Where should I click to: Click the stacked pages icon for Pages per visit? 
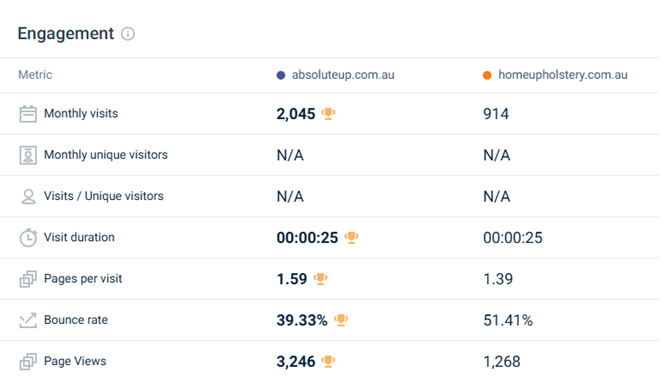click(28, 279)
